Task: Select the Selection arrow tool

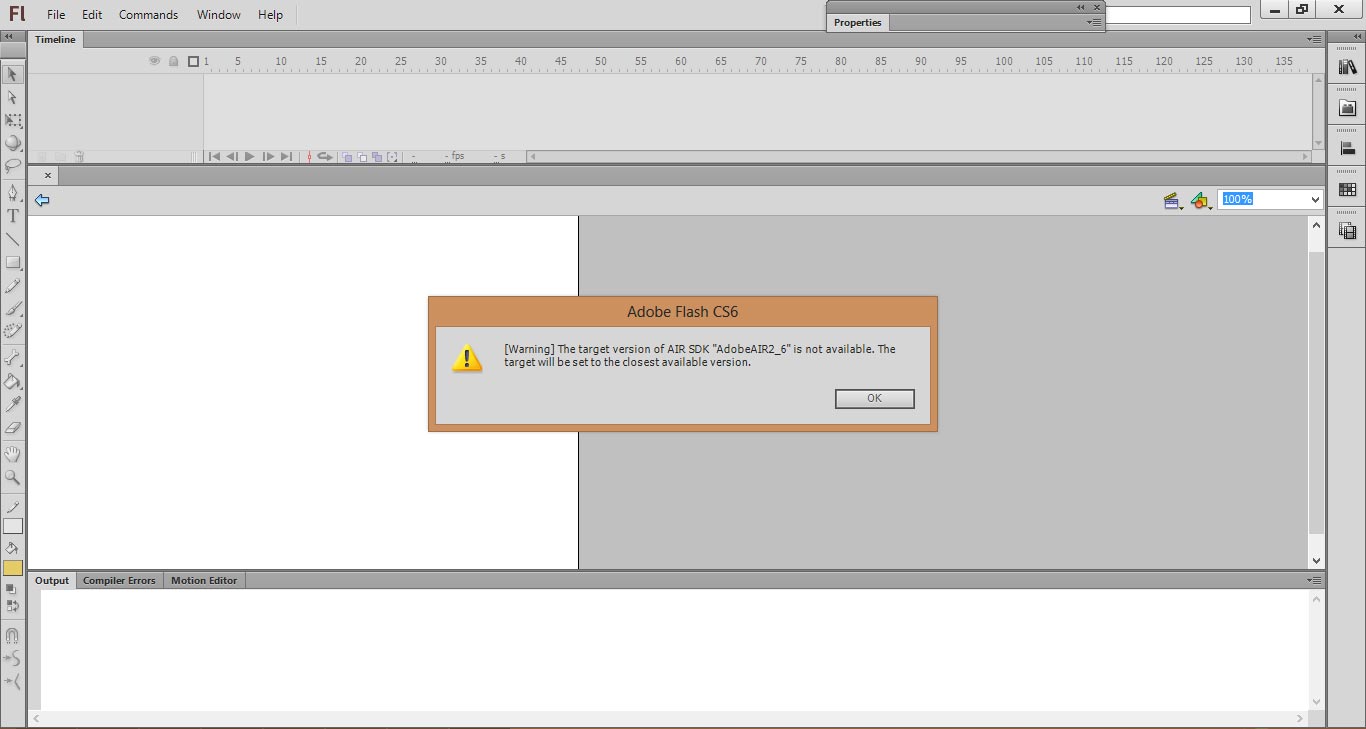Action: (13, 75)
